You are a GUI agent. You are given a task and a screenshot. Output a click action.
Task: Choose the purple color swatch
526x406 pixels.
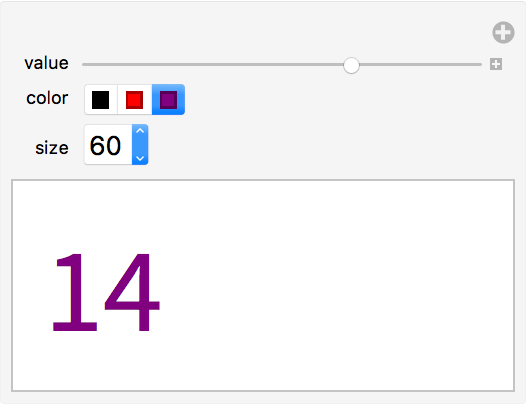click(x=168, y=100)
